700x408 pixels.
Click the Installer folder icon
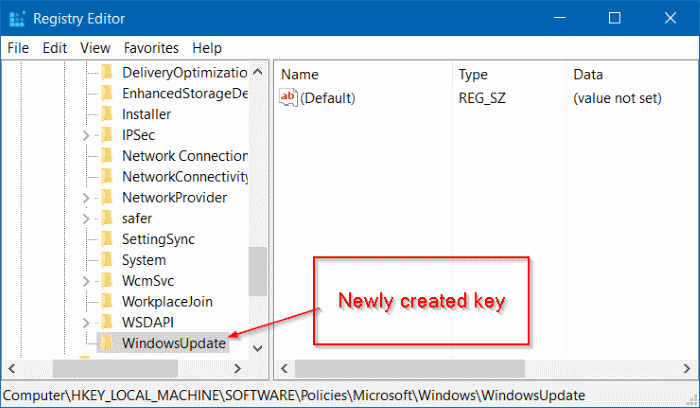click(107, 114)
